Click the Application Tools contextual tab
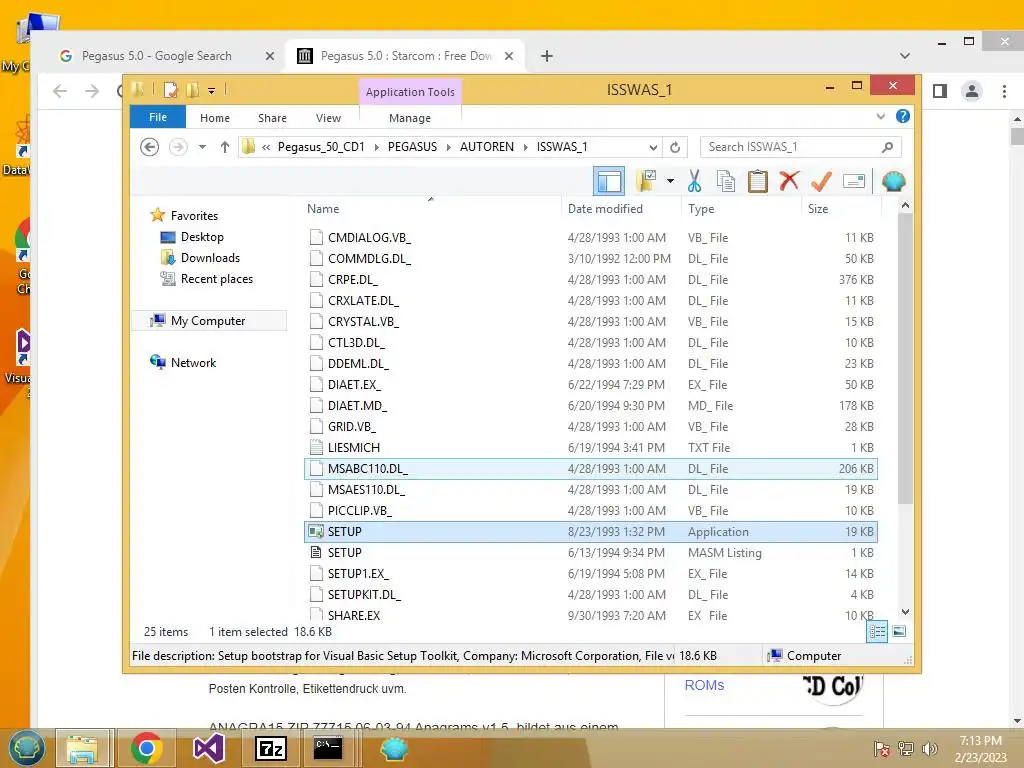The image size is (1024, 768). 410,92
